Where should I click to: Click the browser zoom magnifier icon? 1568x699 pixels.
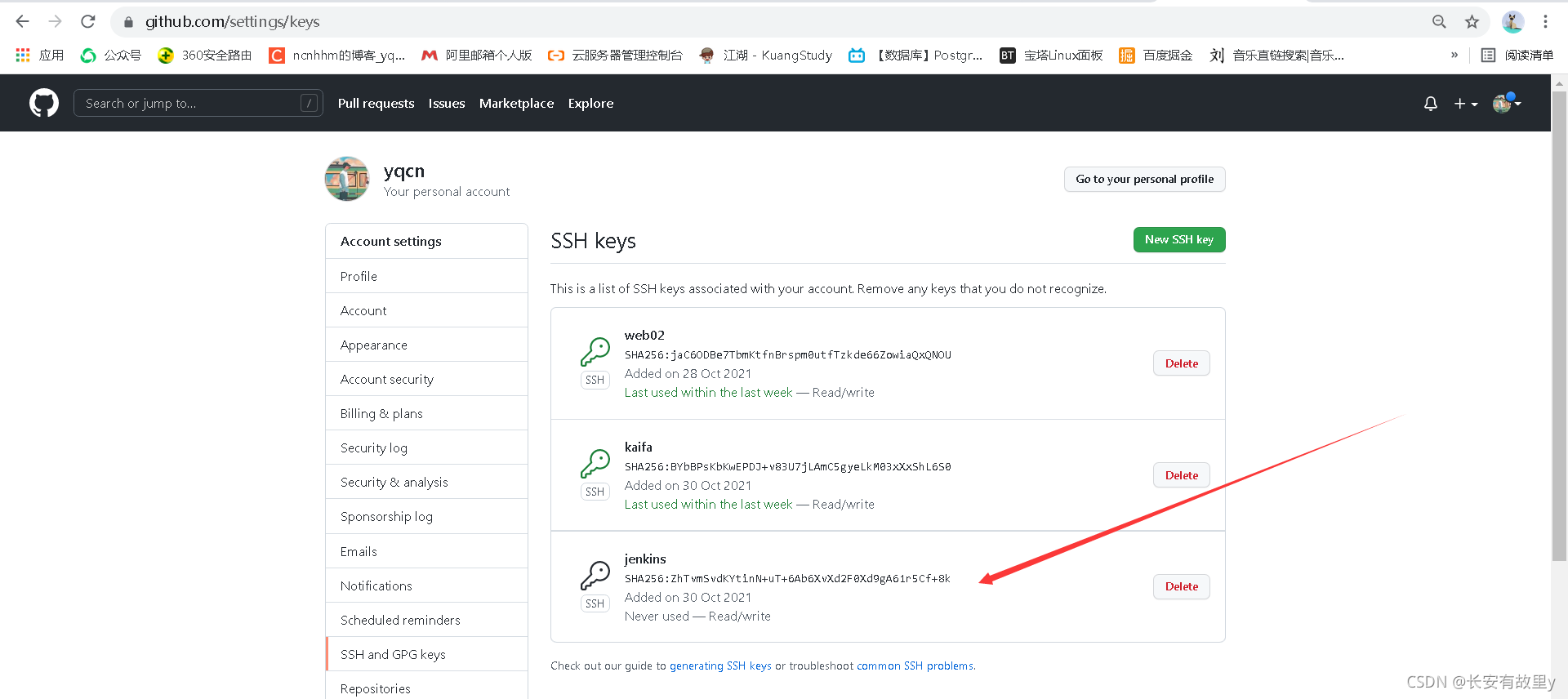point(1439,22)
